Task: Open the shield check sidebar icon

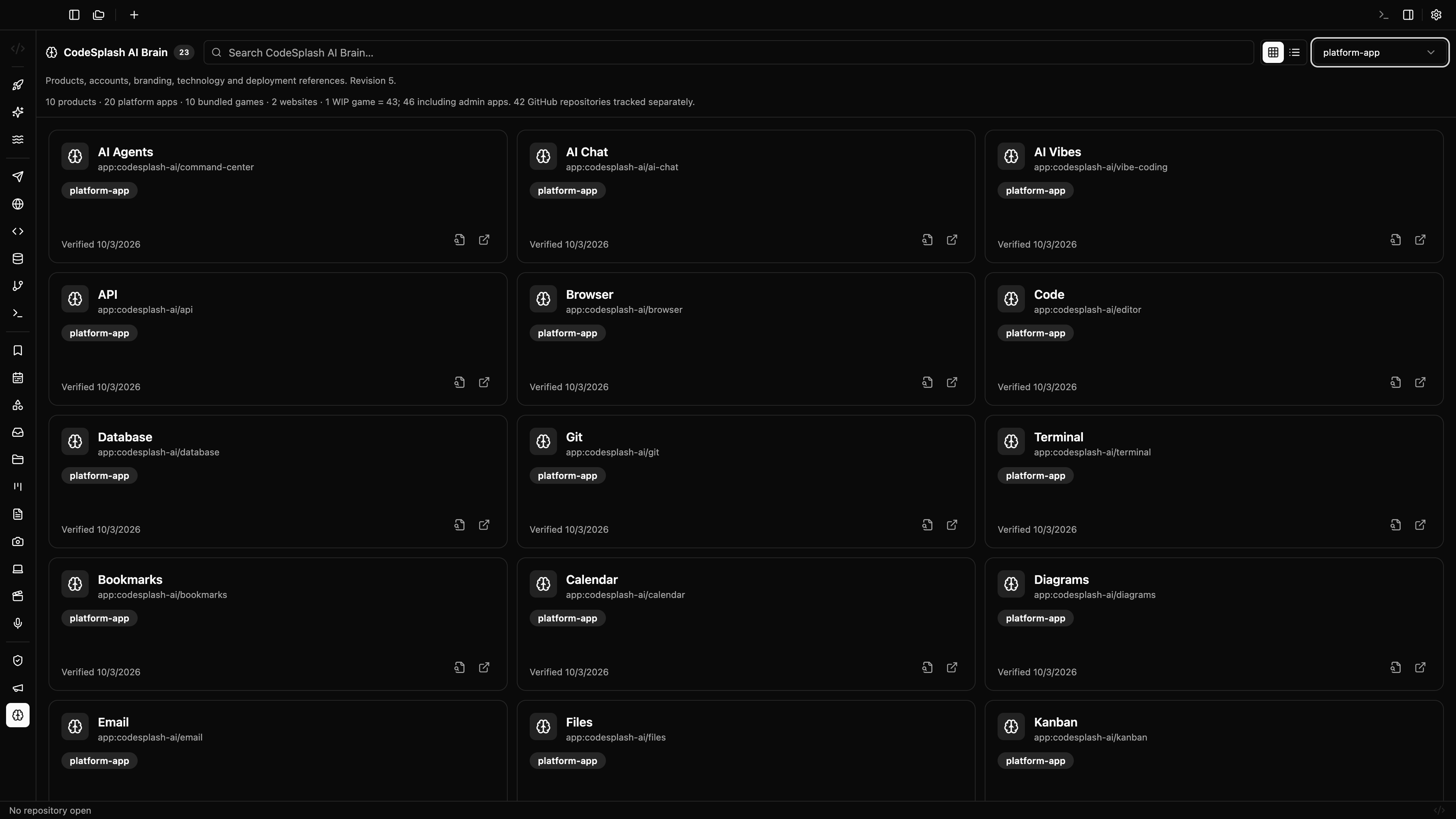Action: point(17,661)
